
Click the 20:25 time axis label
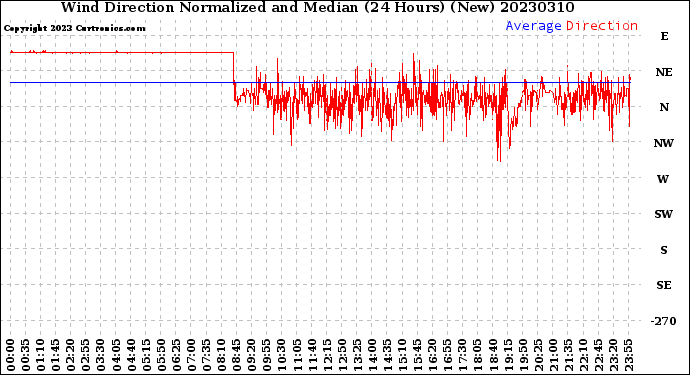[538, 355]
